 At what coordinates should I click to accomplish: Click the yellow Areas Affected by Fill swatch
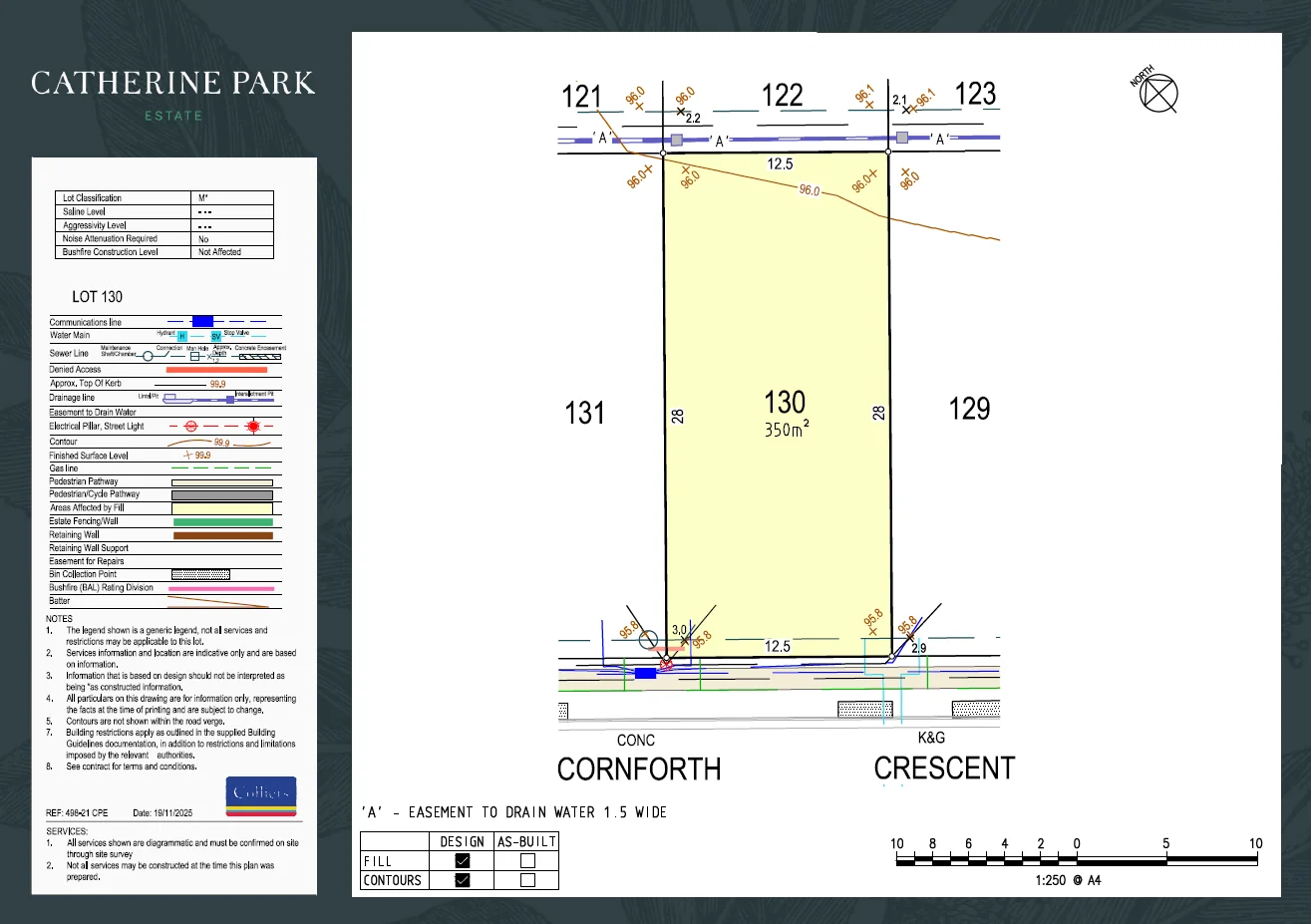[222, 508]
